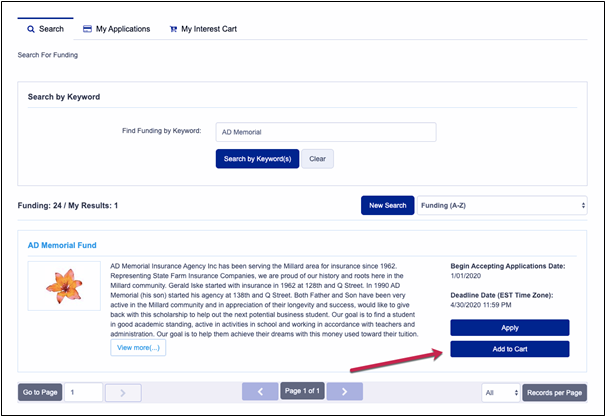Screen dimensions: 606x418
Task: Go to next page using right arrow after Page 1 of 1
Action: (346, 392)
